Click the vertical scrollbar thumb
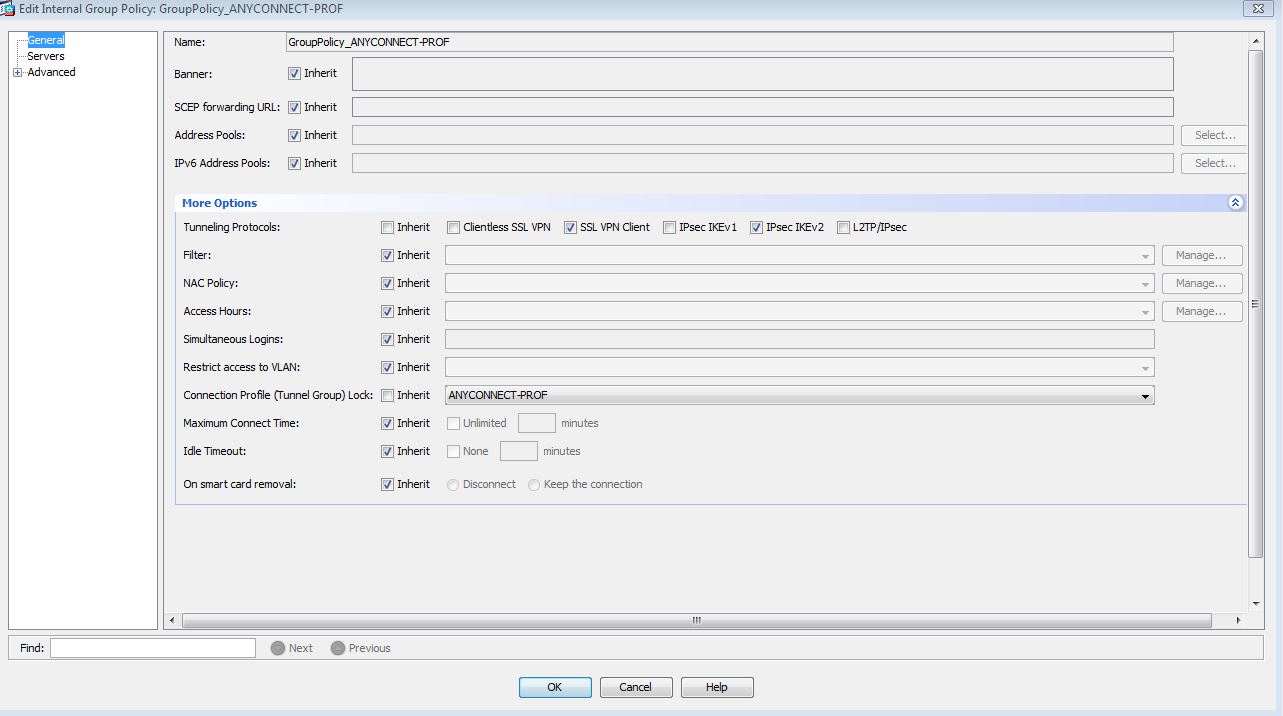1283x716 pixels. coord(1257,303)
